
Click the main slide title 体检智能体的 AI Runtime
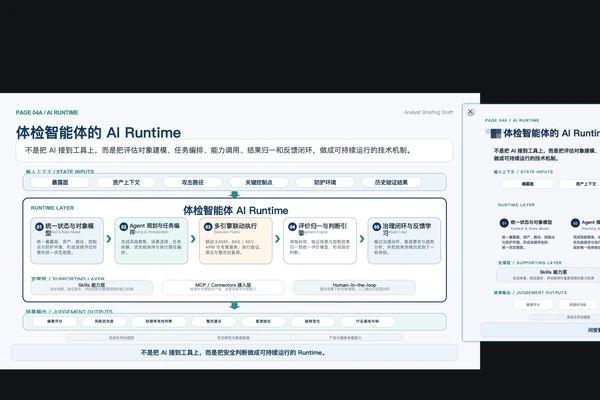click(x=98, y=133)
